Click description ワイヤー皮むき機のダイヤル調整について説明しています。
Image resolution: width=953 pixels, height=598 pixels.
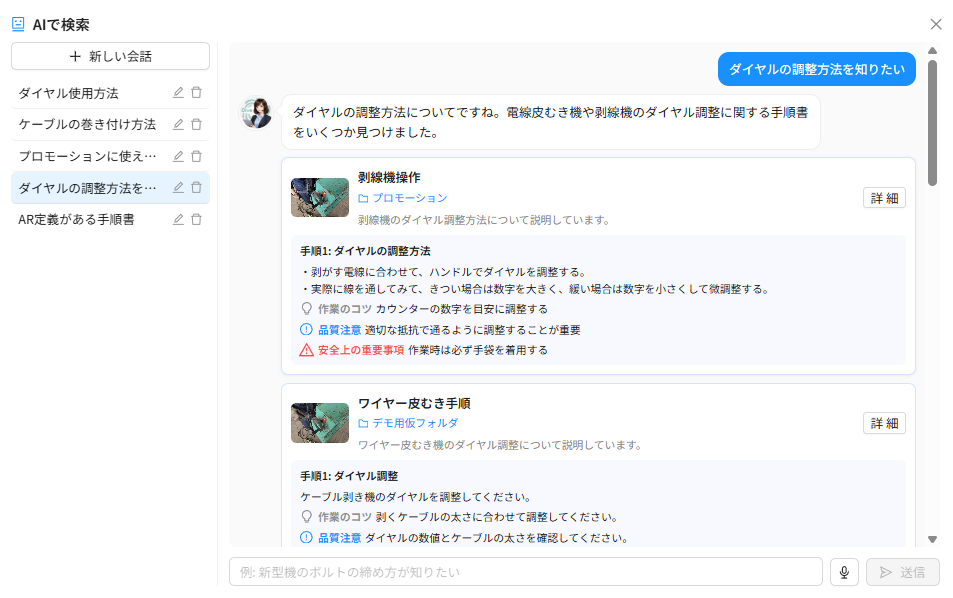click(x=501, y=445)
